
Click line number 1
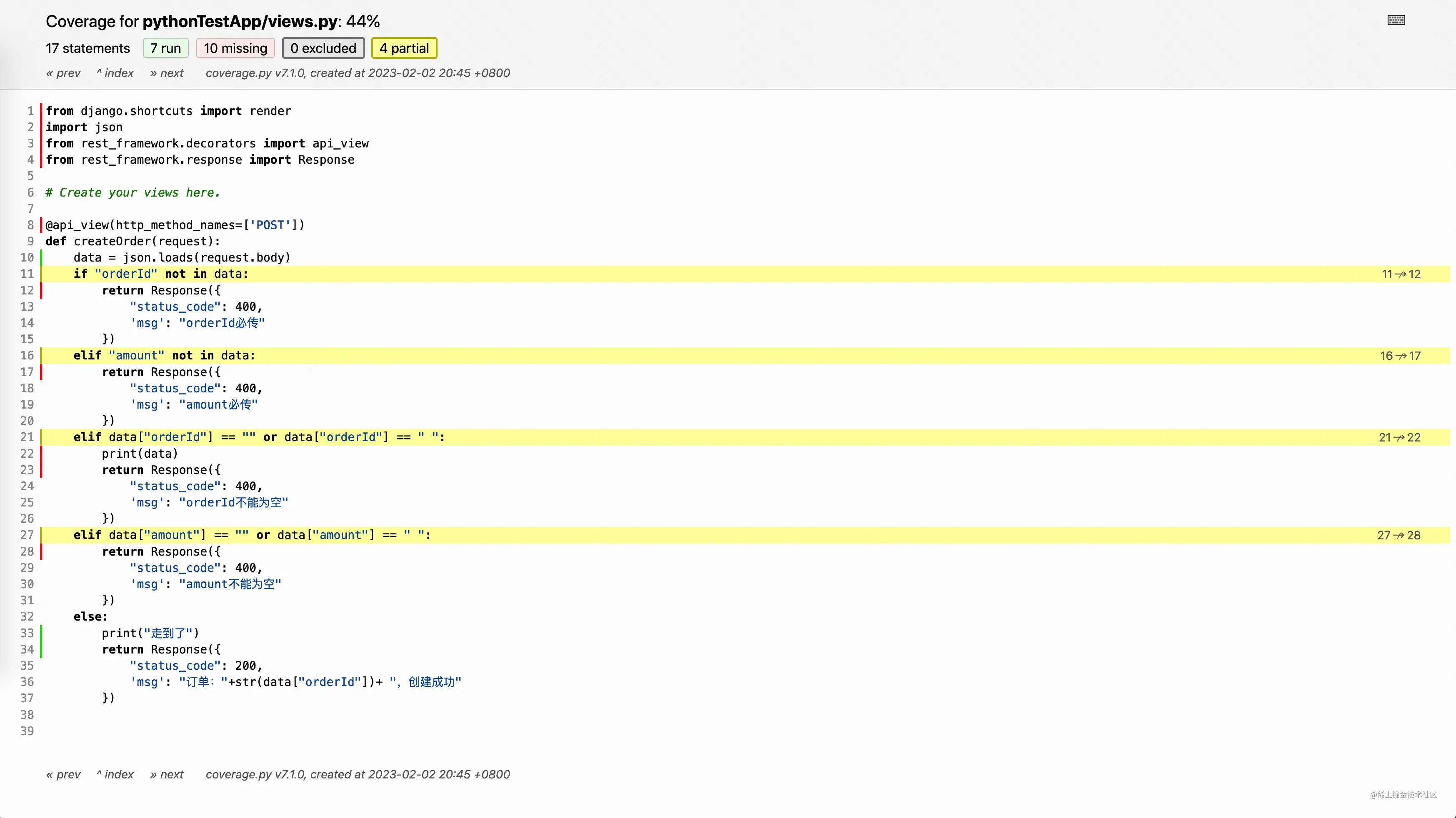30,111
